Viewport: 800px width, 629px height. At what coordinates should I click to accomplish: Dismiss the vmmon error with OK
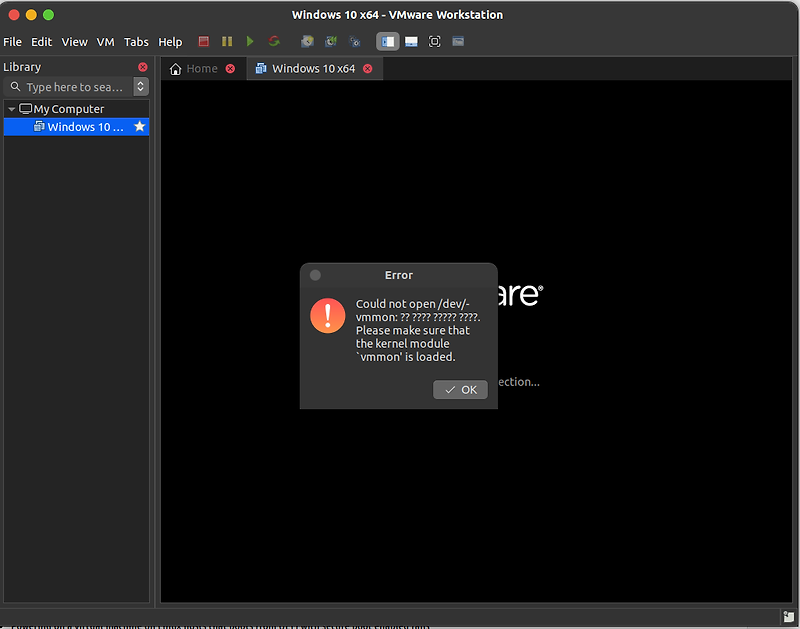click(x=460, y=389)
